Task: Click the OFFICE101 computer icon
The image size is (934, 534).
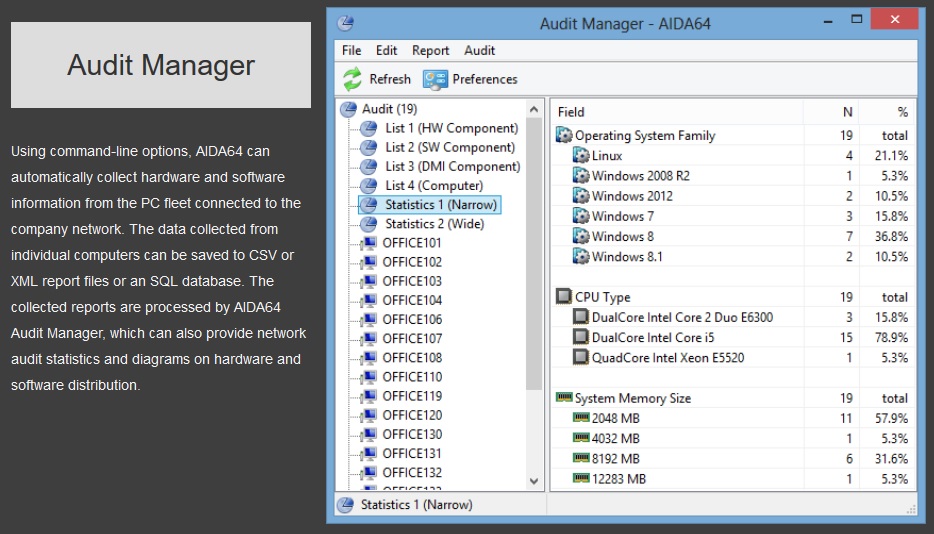Action: [369, 243]
